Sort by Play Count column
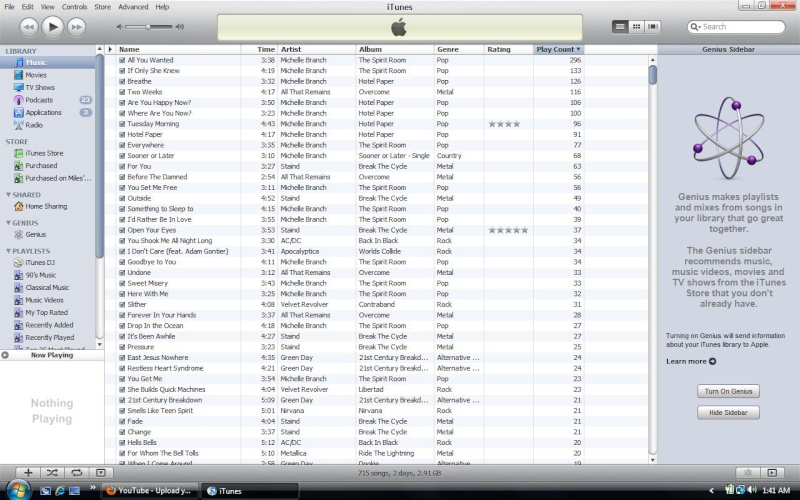This screenshot has height=500, width=800. click(x=558, y=49)
